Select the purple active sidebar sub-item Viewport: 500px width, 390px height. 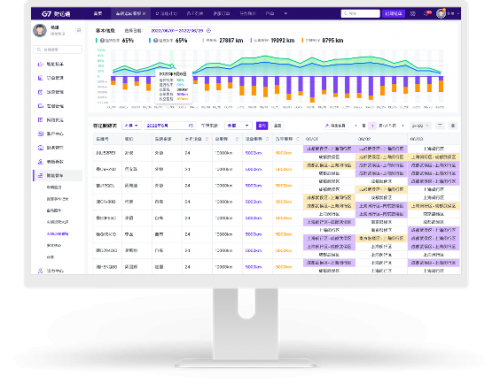pyautogui.click(x=58, y=234)
